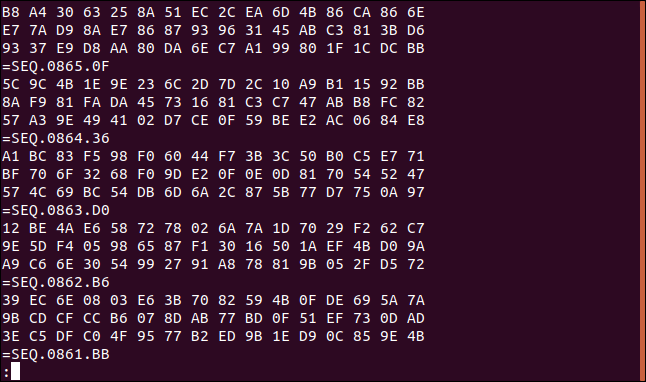This screenshot has height=382, width=646.
Task: Select the =SEQ.0862.B6 marker text
Action: 56,283
